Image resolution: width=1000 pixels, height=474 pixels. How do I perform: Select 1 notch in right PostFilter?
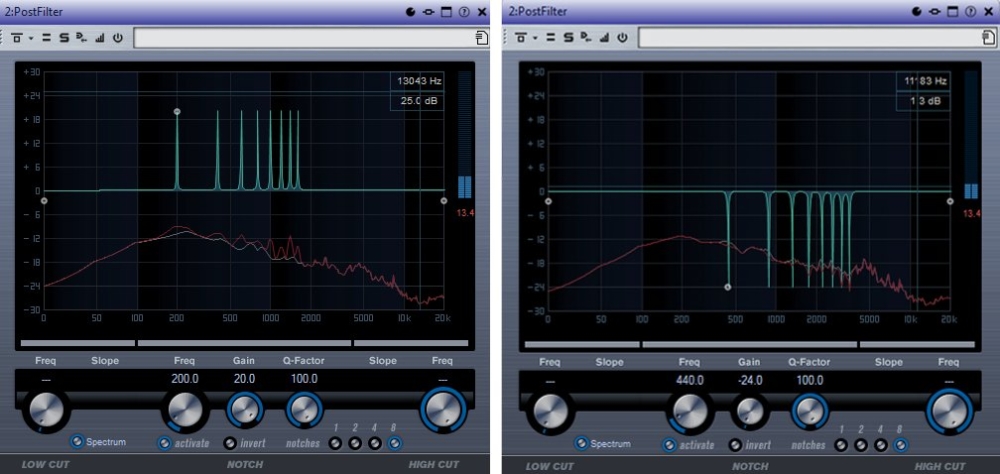coord(841,445)
